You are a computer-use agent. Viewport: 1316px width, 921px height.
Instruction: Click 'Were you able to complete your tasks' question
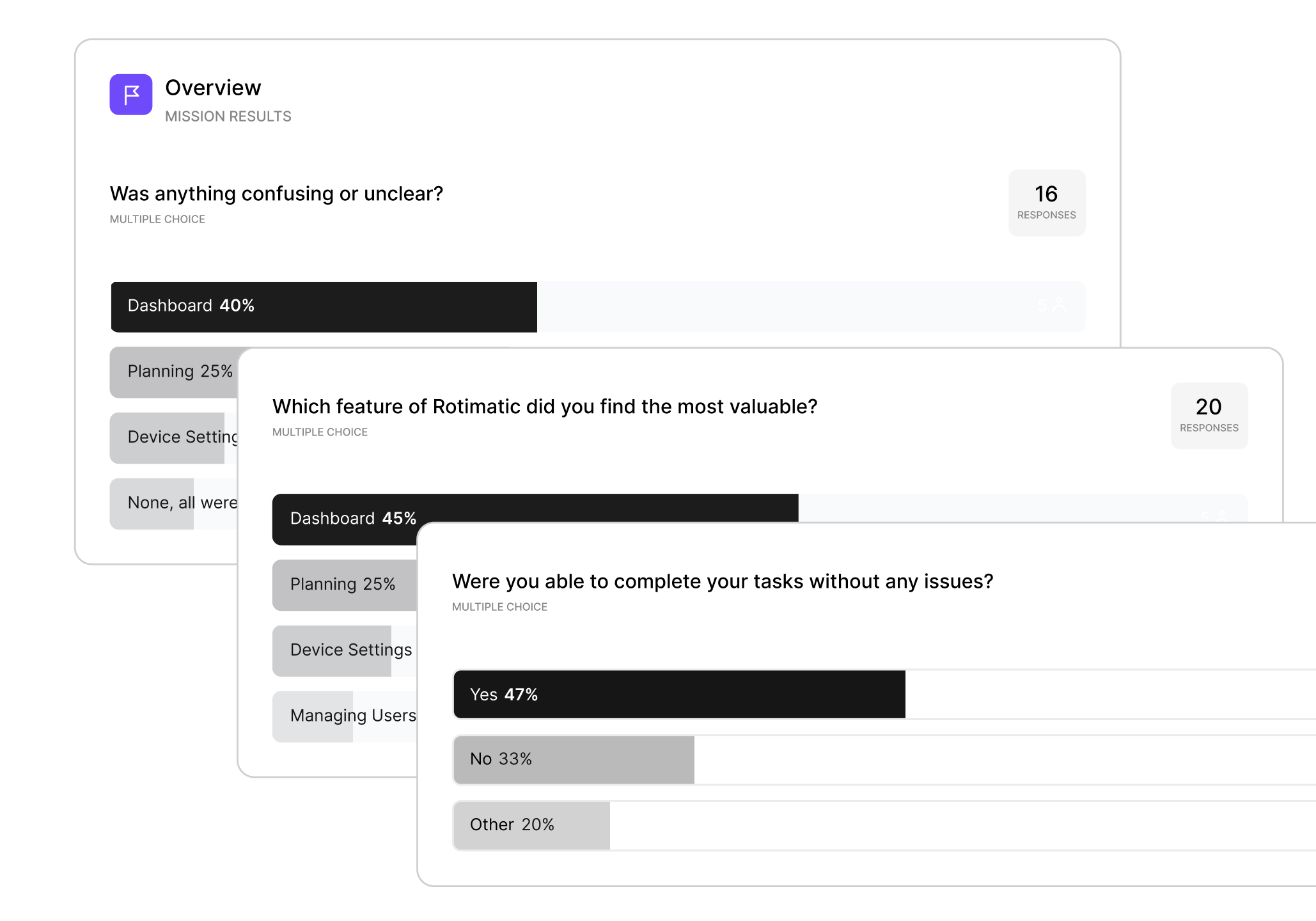tap(723, 581)
